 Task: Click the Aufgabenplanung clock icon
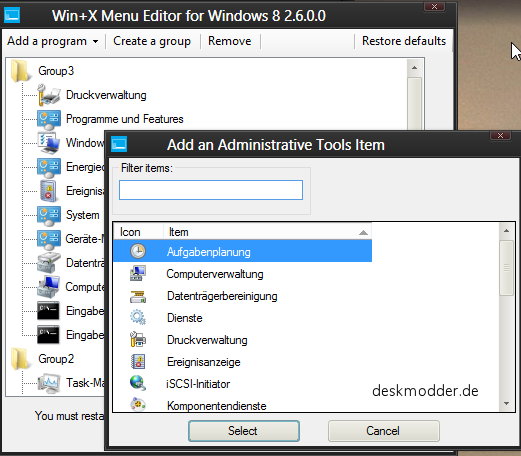click(138, 251)
